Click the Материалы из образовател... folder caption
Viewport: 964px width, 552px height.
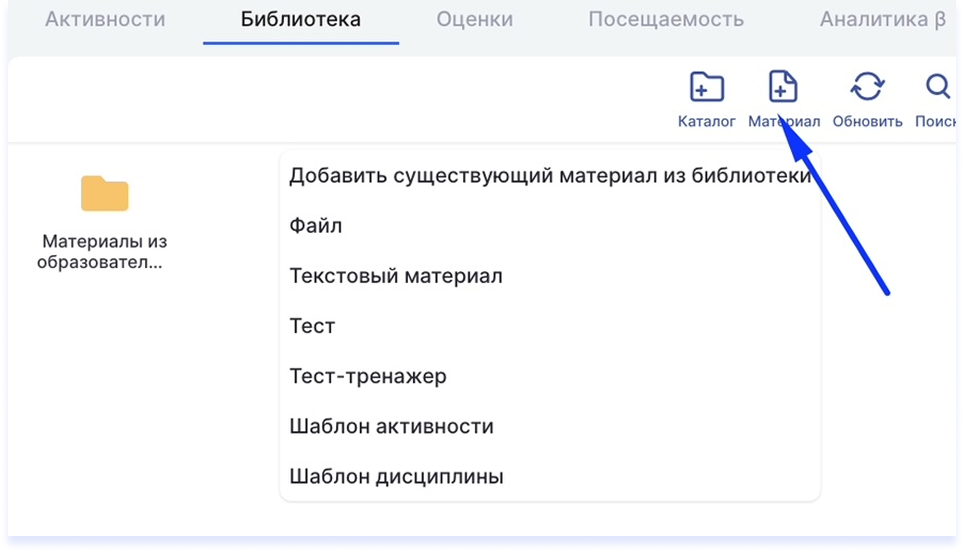pos(103,251)
